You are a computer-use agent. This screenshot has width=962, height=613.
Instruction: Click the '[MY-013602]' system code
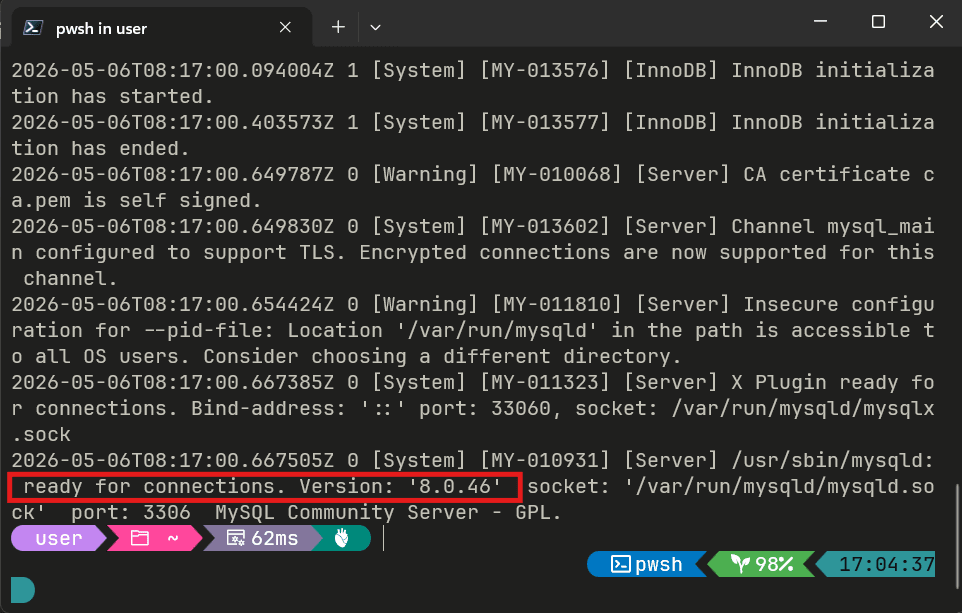tap(544, 226)
